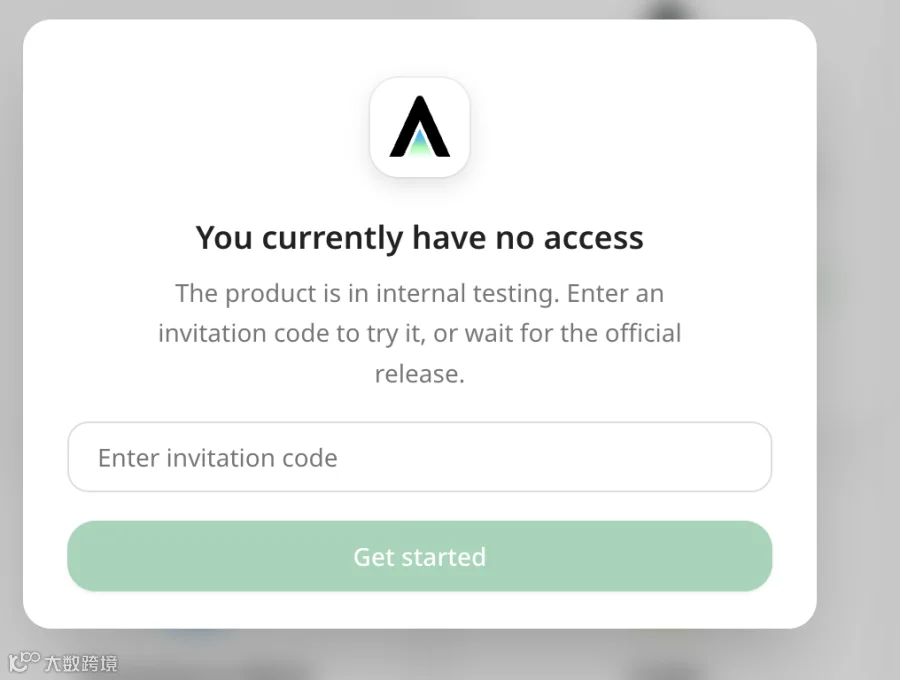Click the word 'You' in the heading

click(224, 238)
